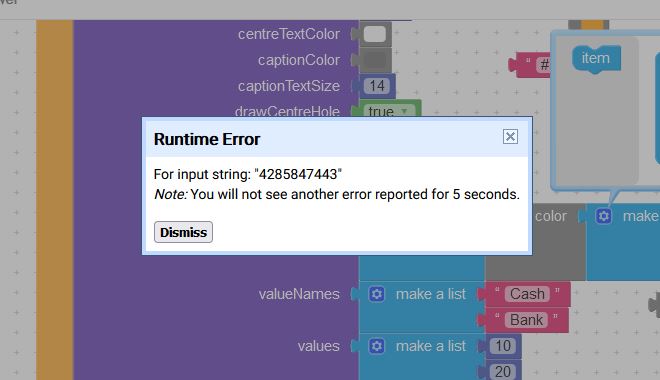Select the orange block bar on left

55,200
